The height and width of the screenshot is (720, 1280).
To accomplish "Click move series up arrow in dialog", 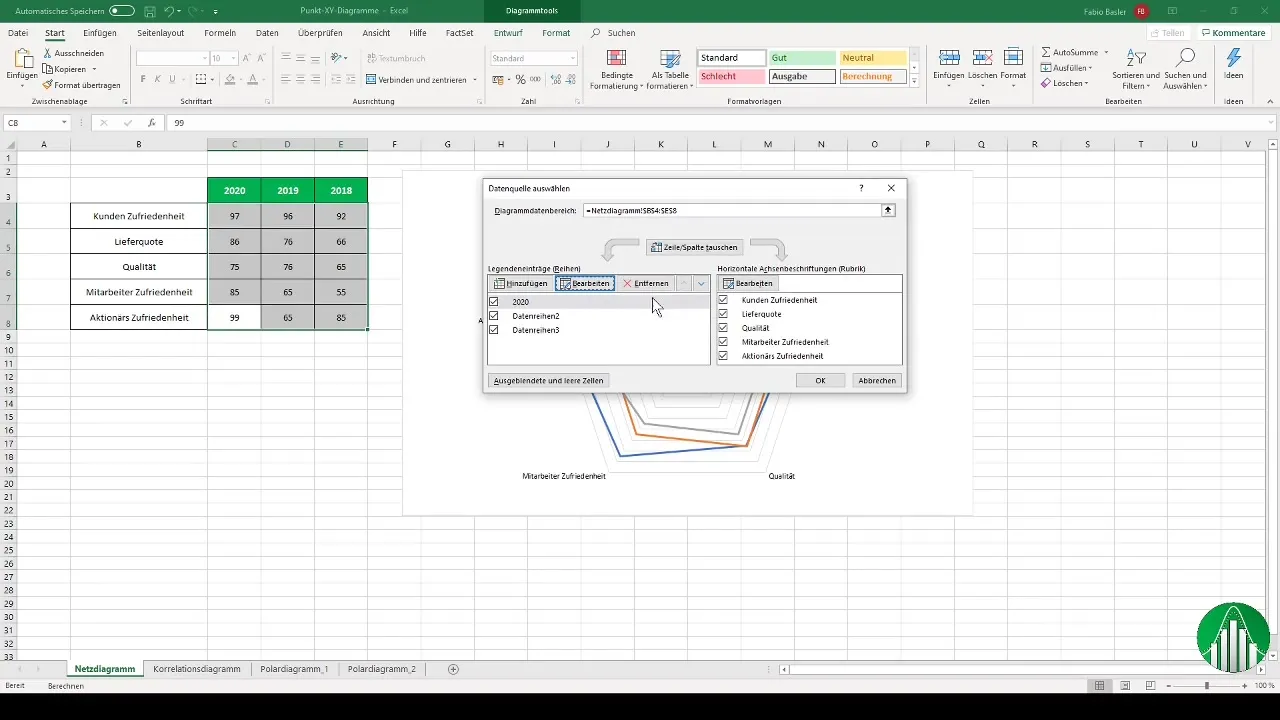I will pyautogui.click(x=683, y=284).
